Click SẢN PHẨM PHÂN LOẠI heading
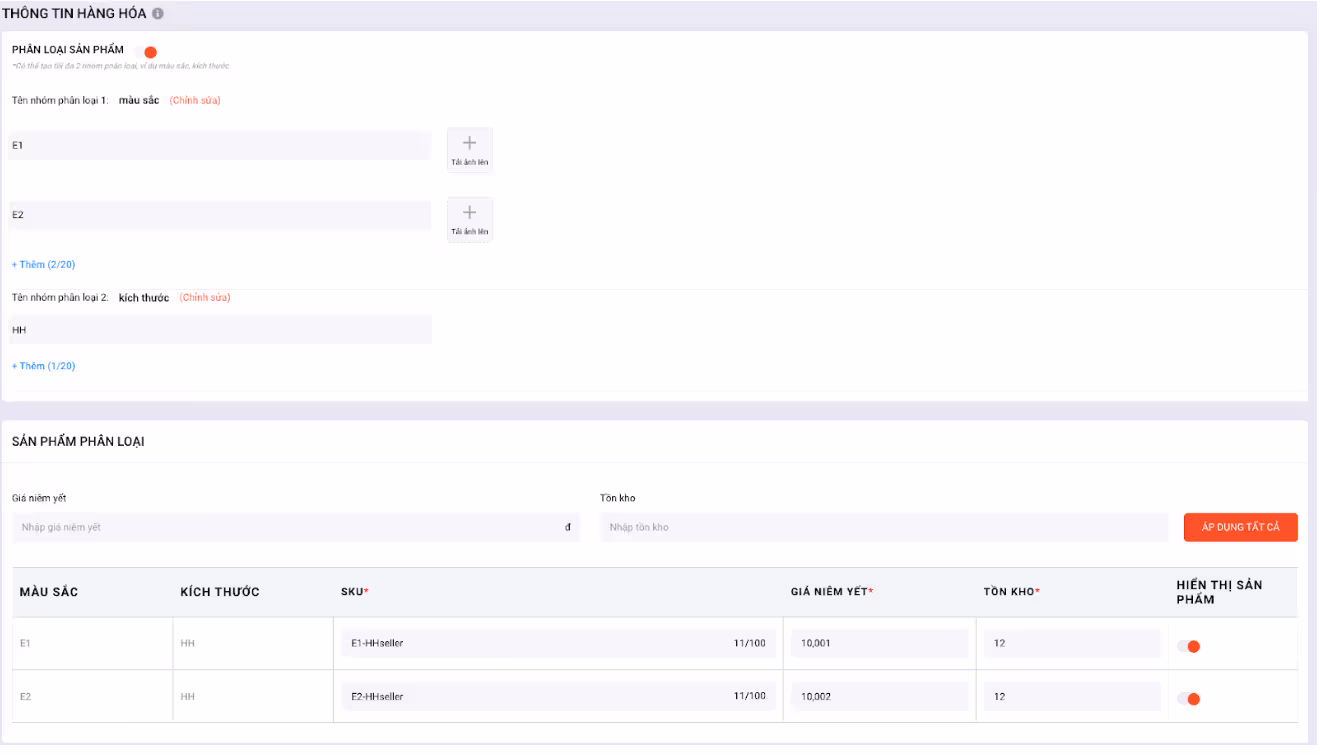This screenshot has width=1320, height=755. pos(78,441)
